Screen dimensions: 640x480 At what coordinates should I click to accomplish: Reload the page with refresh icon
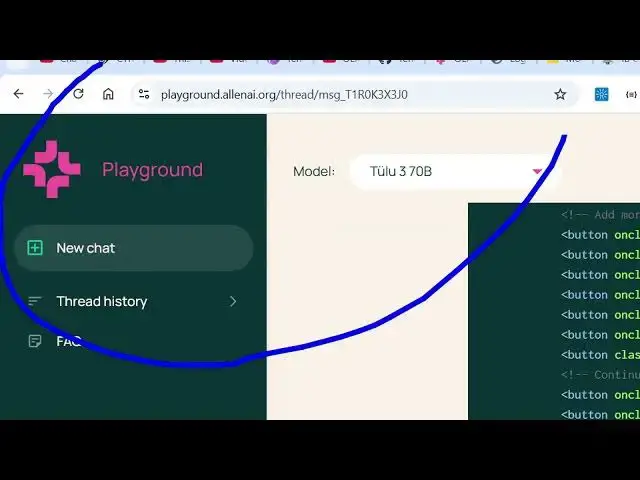(x=78, y=94)
